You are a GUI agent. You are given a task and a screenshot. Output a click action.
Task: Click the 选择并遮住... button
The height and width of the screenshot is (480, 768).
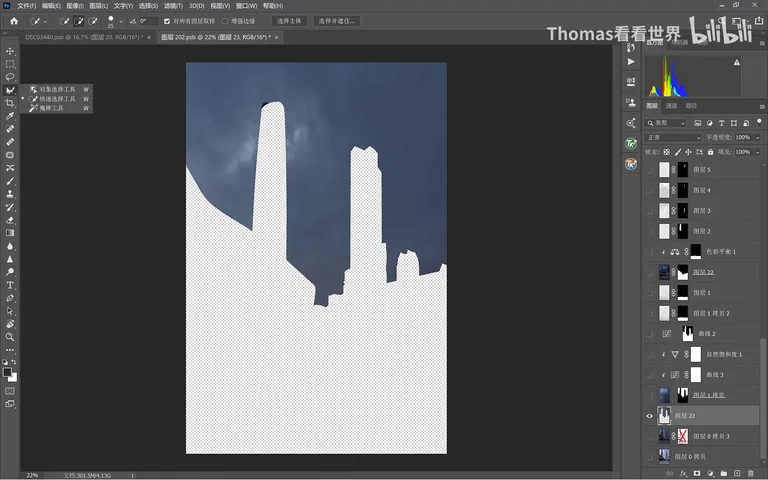pos(336,21)
